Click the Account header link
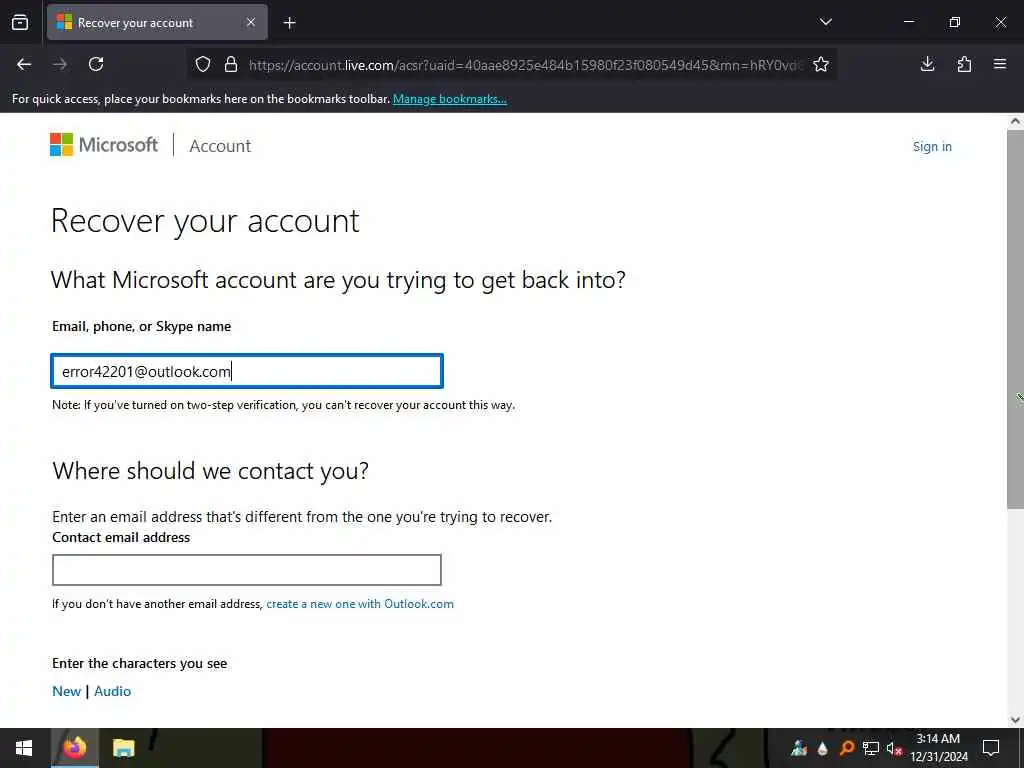The image size is (1024, 768). pos(220,146)
